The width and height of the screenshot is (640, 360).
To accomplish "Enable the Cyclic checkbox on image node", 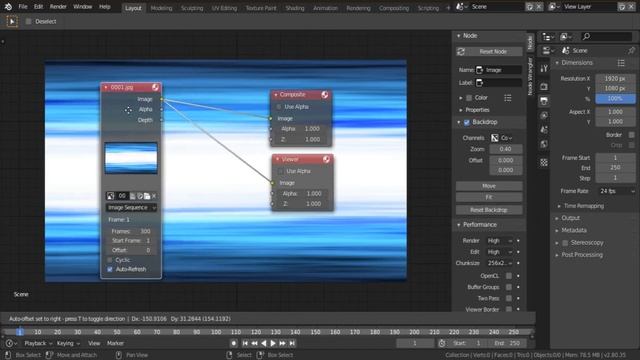I will pyautogui.click(x=109, y=260).
